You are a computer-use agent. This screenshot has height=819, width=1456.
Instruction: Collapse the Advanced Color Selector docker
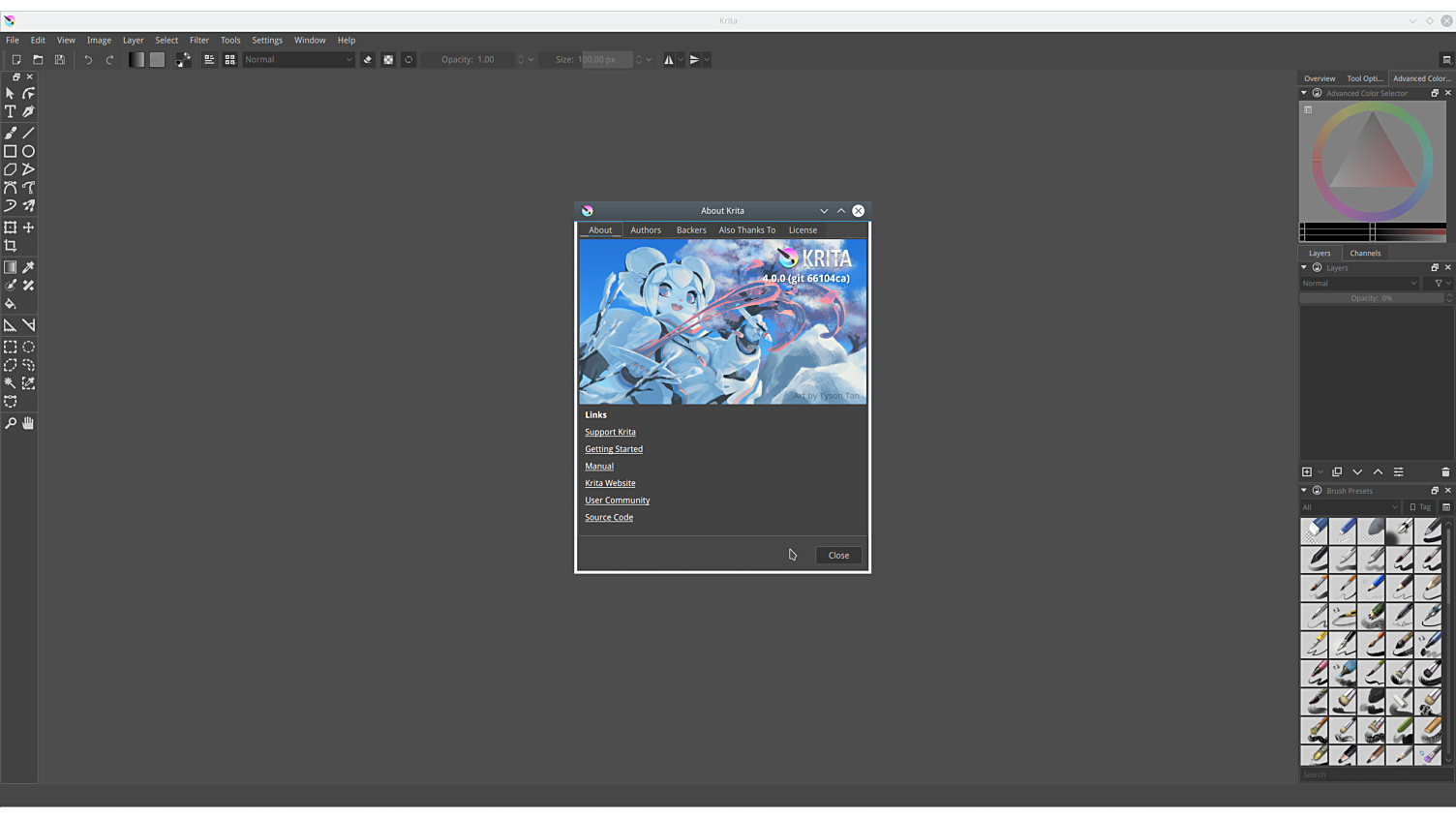click(x=1304, y=94)
